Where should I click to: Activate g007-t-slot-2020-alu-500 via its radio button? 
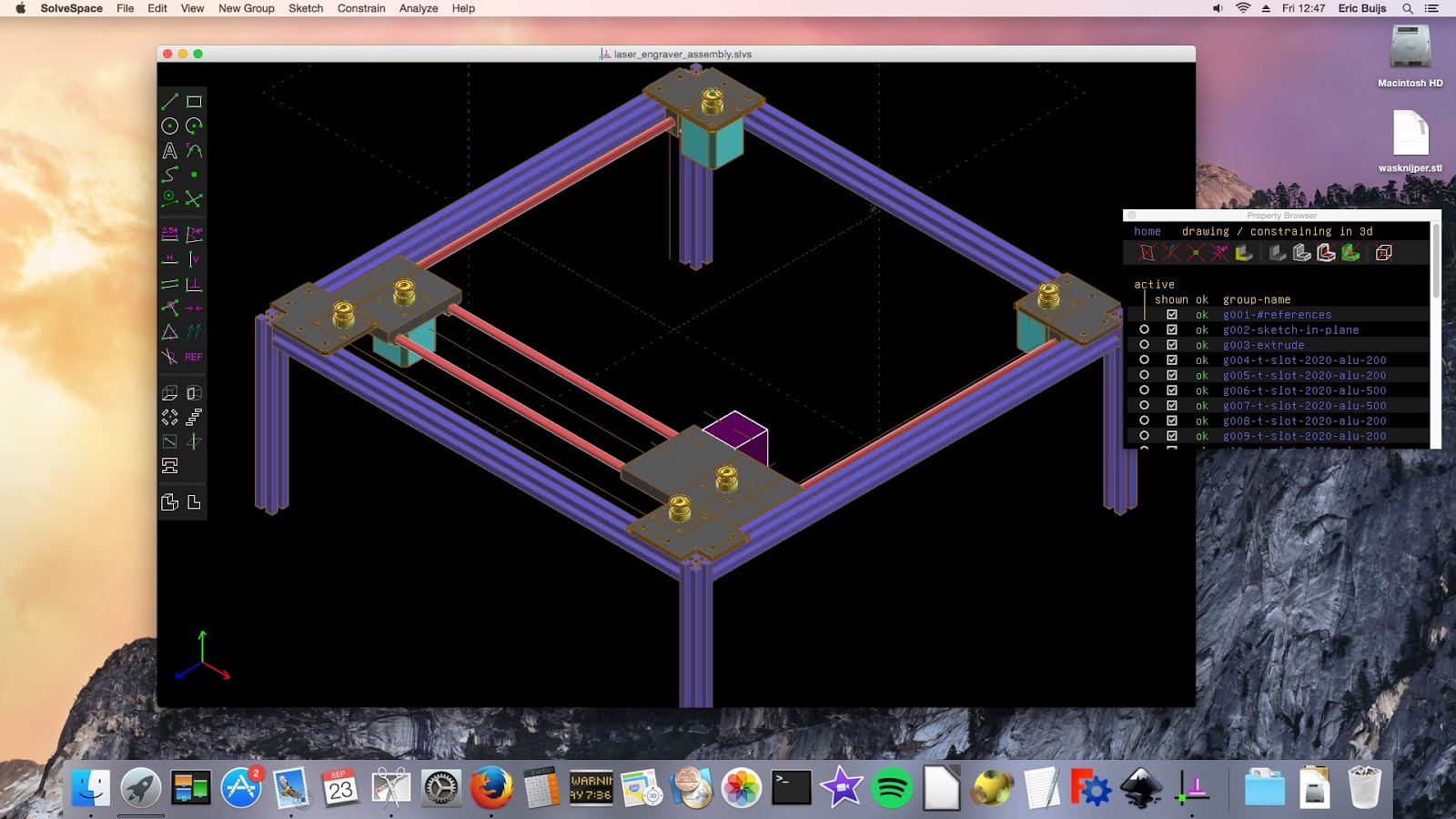tap(1145, 405)
